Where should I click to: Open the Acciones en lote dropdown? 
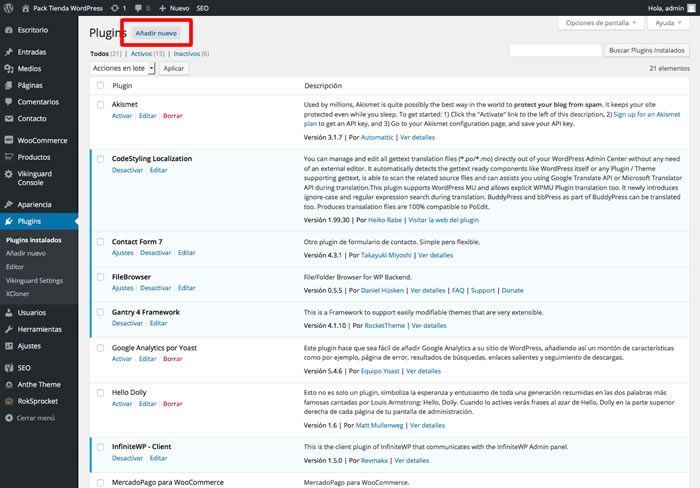click(122, 68)
